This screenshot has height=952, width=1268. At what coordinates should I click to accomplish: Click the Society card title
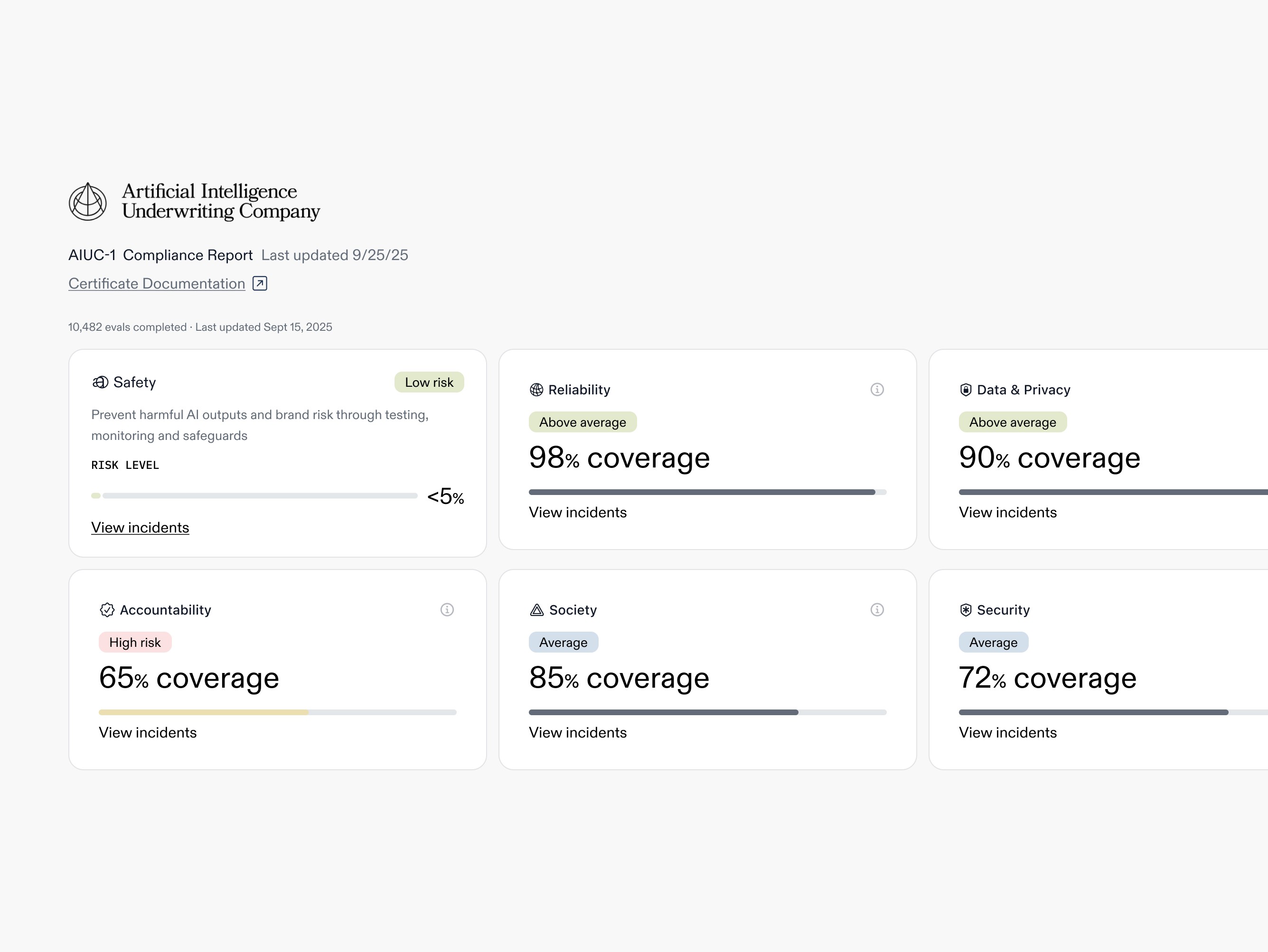[573, 610]
